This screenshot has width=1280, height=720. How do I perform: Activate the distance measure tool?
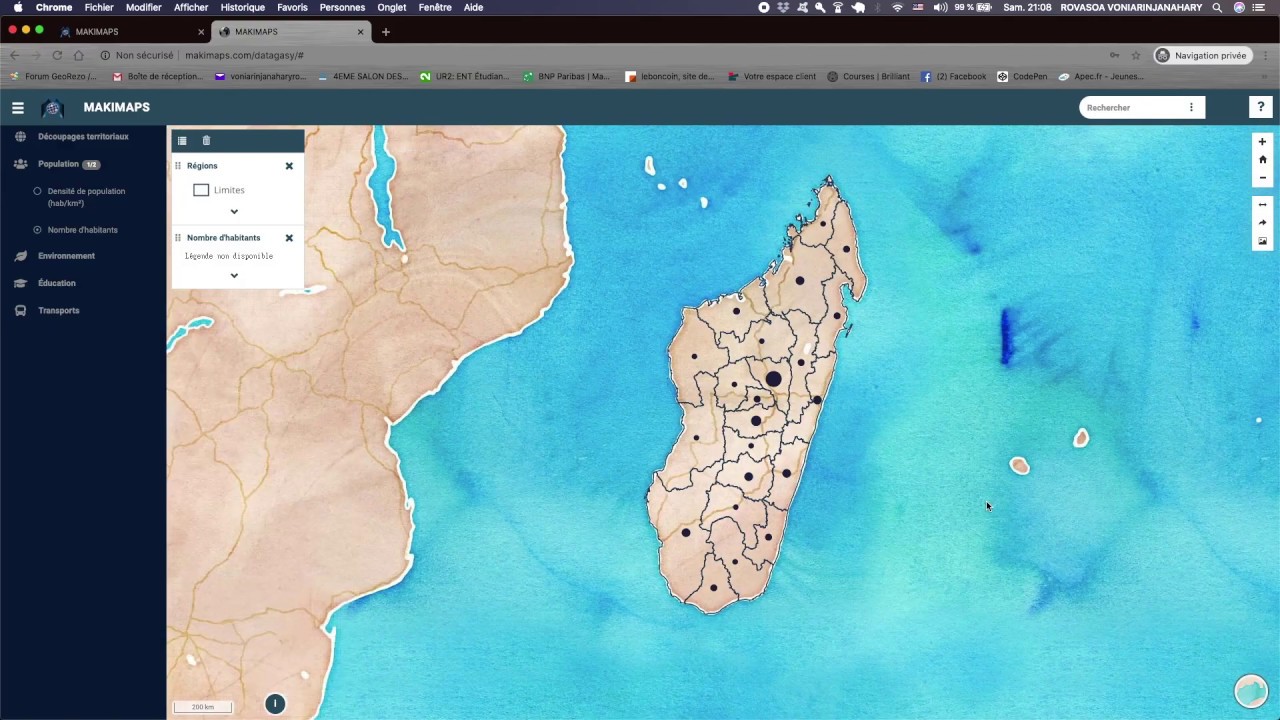[1262, 205]
